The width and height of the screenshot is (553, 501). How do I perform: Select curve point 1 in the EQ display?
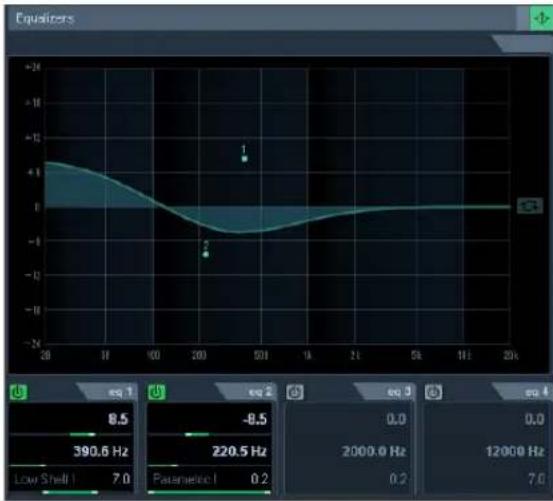point(244,159)
